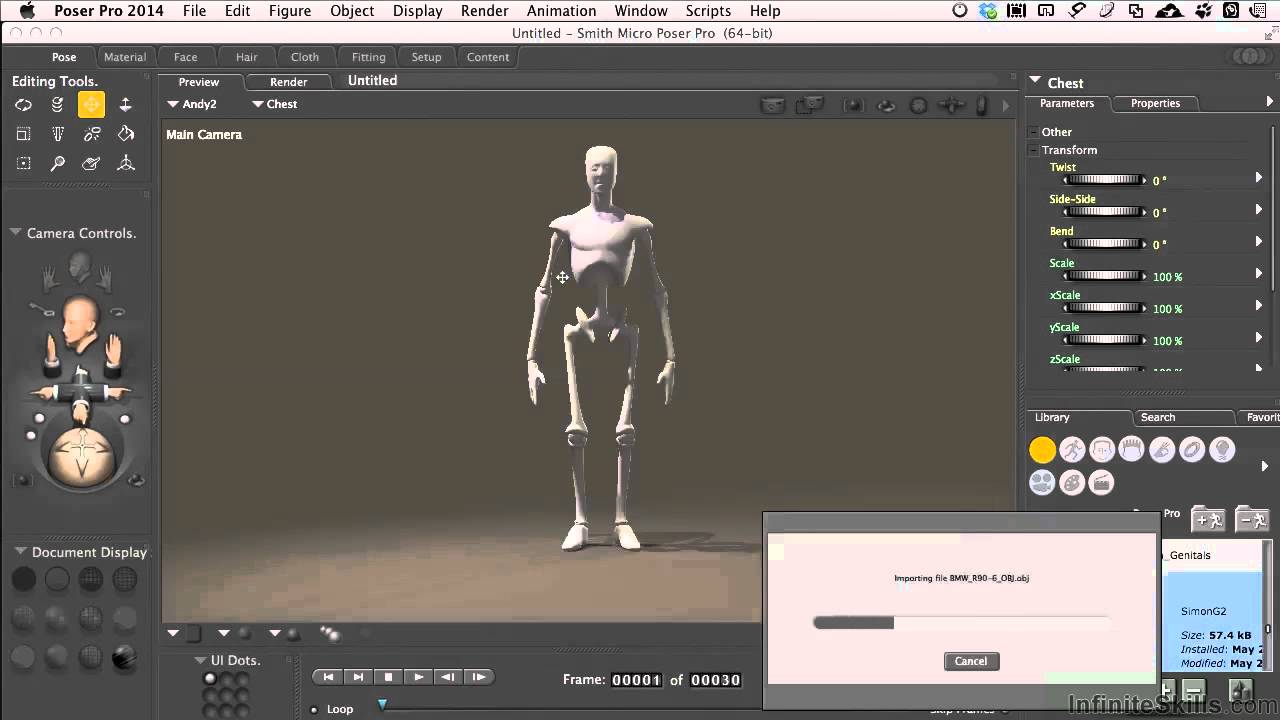1280x720 pixels.
Task: Switch to the Material room tab
Action: (x=125, y=57)
